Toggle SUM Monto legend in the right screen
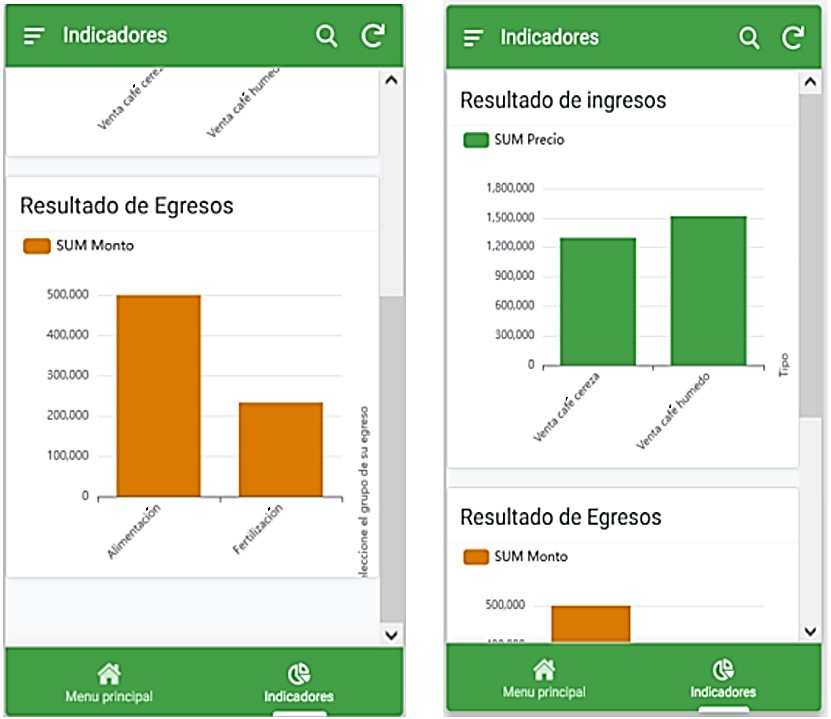This screenshot has height=719, width=831. [x=515, y=556]
